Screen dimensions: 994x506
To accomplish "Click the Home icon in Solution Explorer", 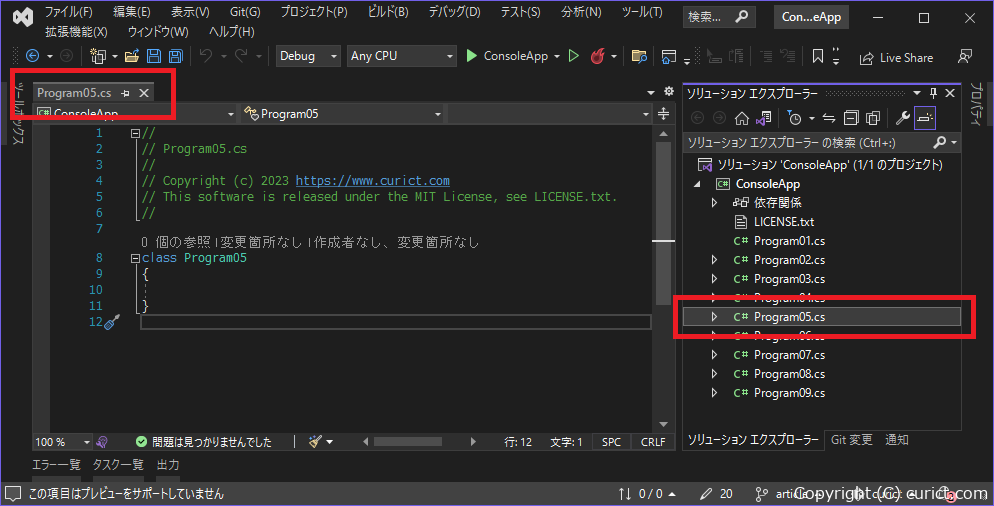I will (x=742, y=118).
